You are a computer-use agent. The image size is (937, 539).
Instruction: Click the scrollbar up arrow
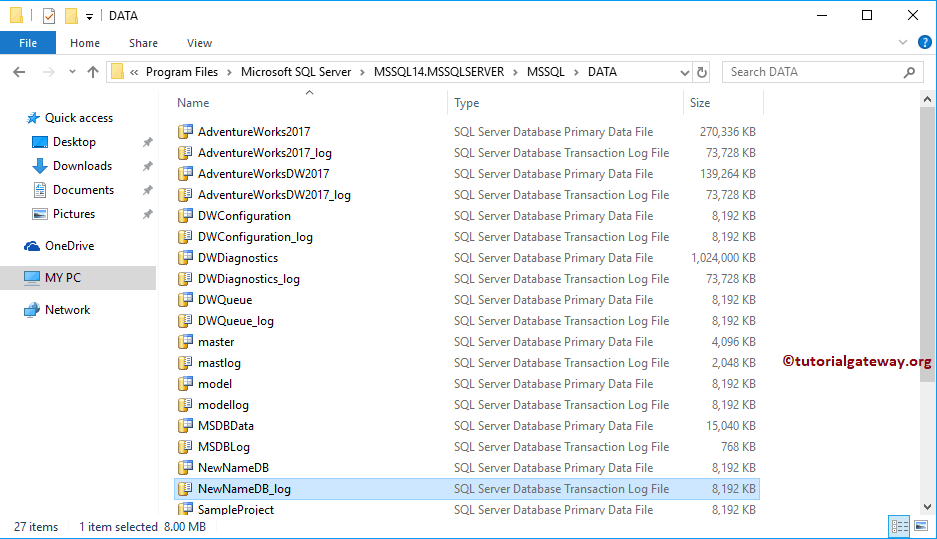[x=927, y=99]
